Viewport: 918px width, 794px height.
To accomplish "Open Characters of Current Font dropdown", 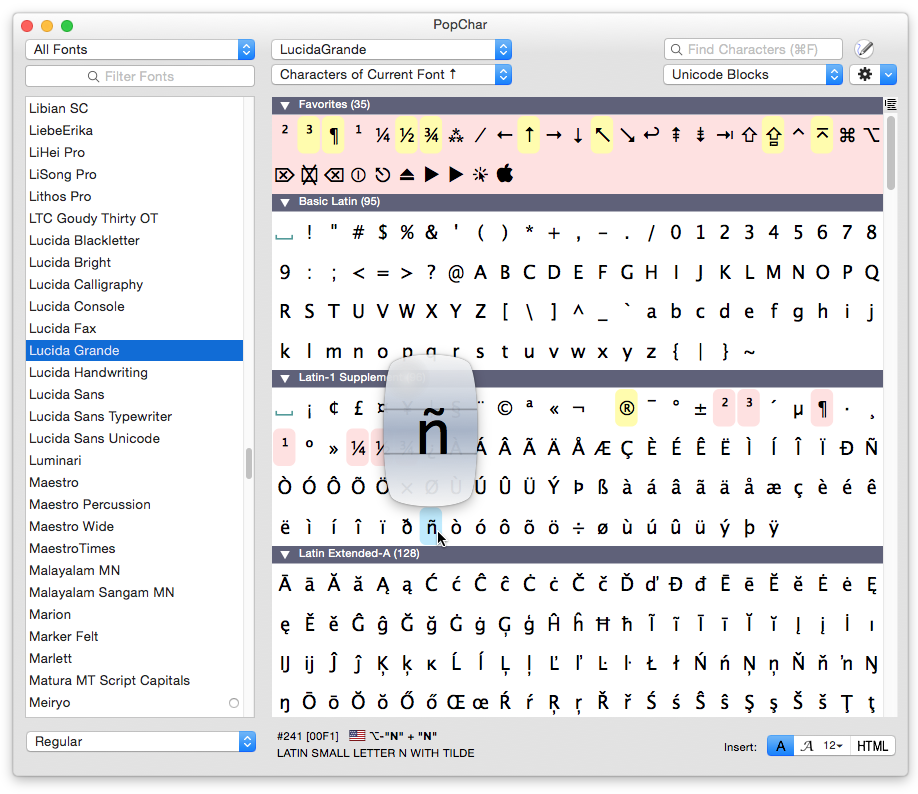I will (391, 75).
